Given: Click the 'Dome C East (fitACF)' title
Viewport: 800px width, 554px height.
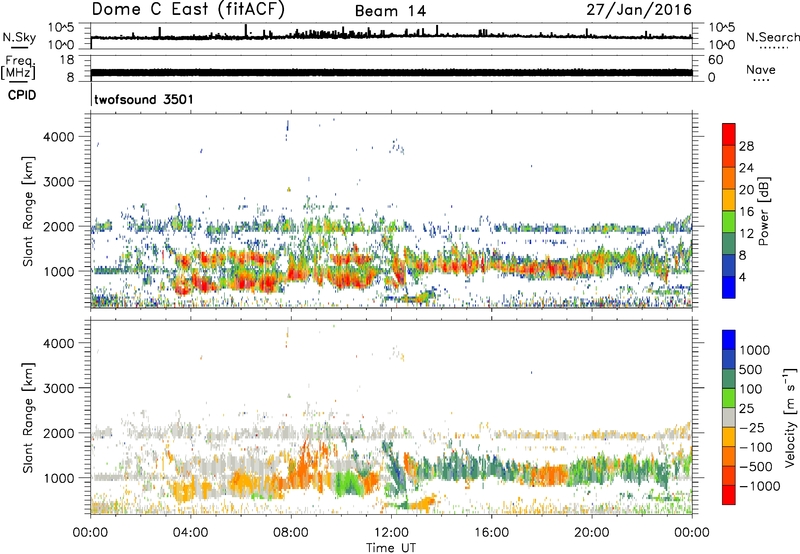Looking at the screenshot, I should (x=188, y=9).
